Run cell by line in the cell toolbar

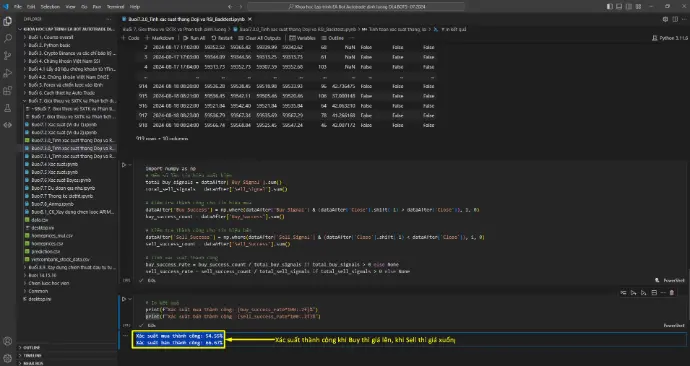[x=624, y=293]
